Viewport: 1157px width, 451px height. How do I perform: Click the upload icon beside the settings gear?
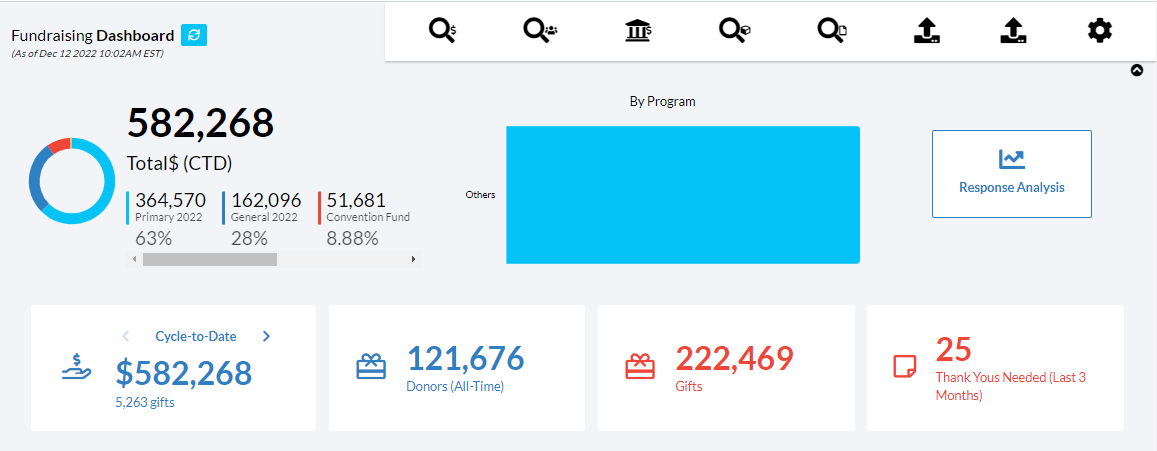(x=1013, y=31)
